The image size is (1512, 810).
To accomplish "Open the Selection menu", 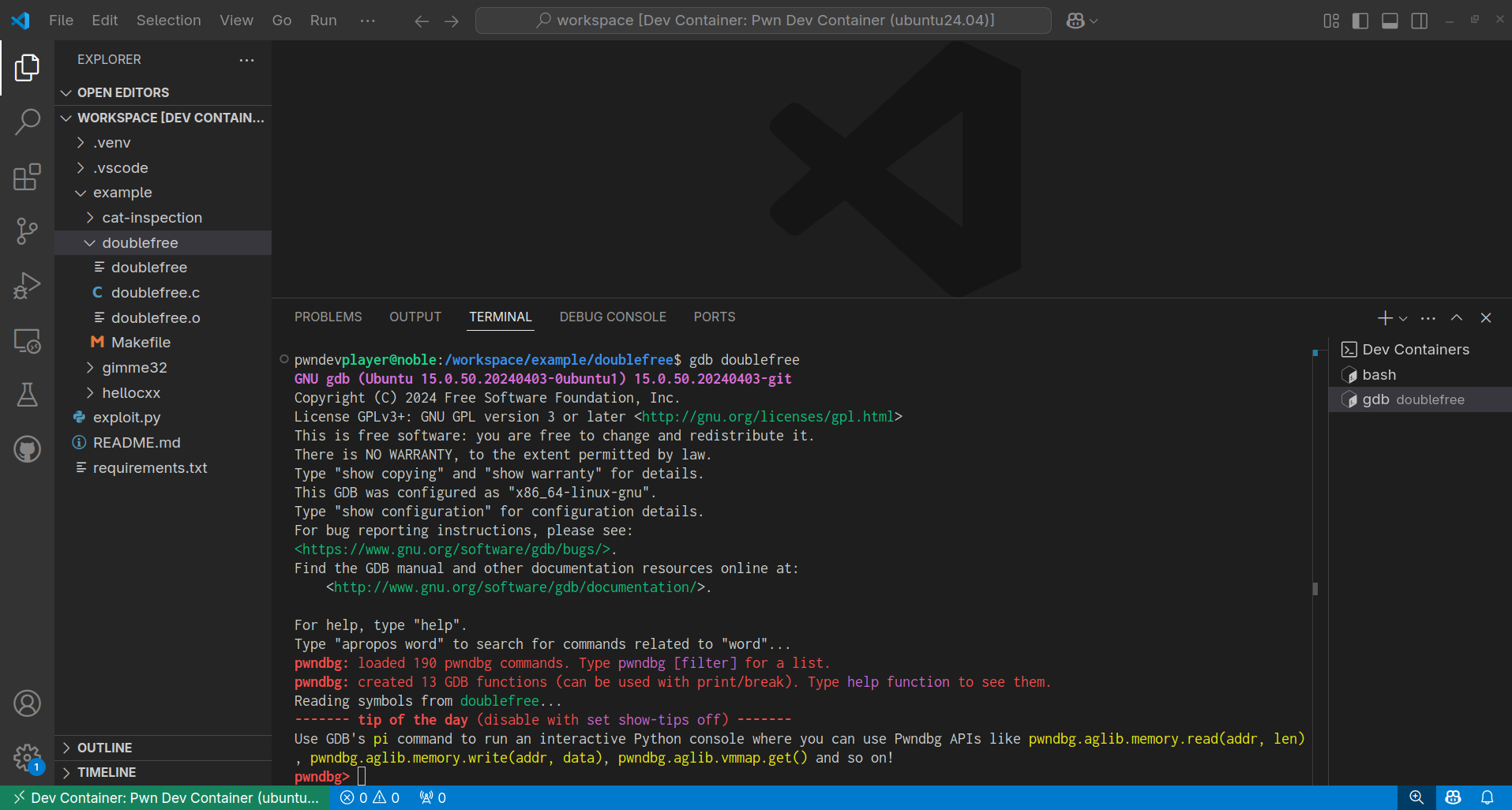I will point(168,21).
